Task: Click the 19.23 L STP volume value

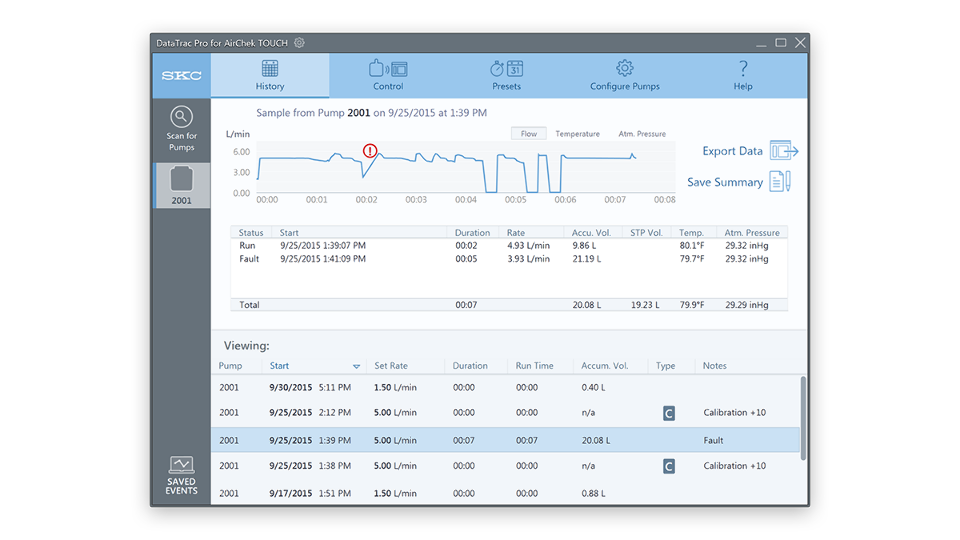Action: point(645,305)
